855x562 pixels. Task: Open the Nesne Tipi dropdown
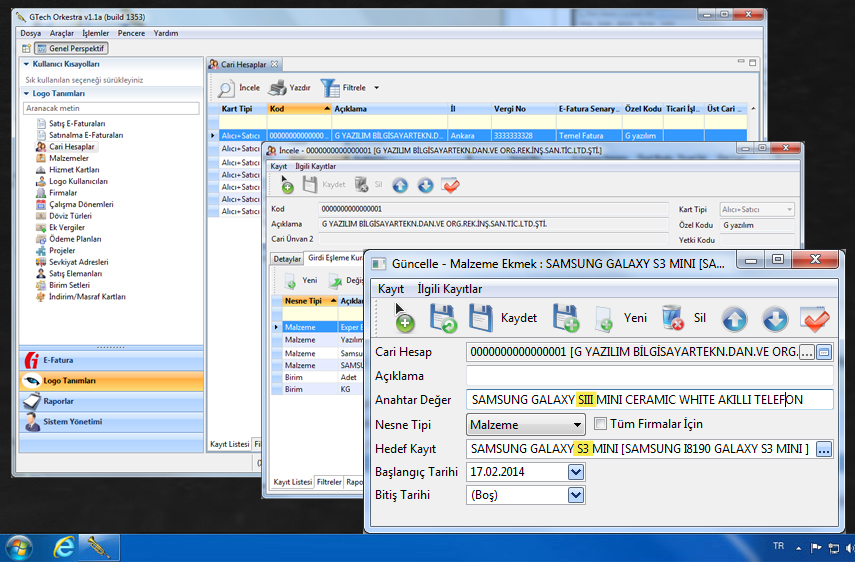(575, 425)
